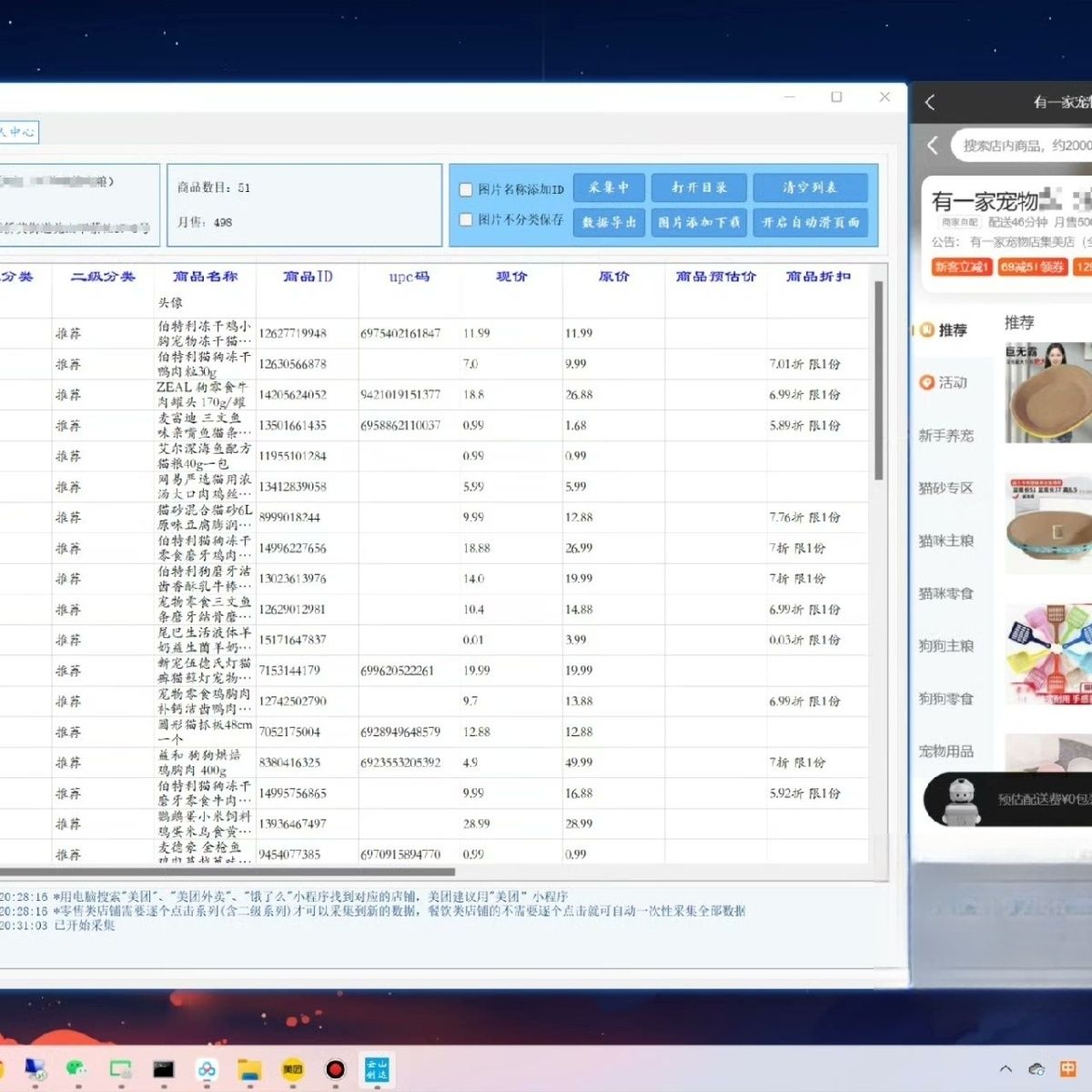
Task: Open the 狗狗零食 category
Action: (x=946, y=700)
